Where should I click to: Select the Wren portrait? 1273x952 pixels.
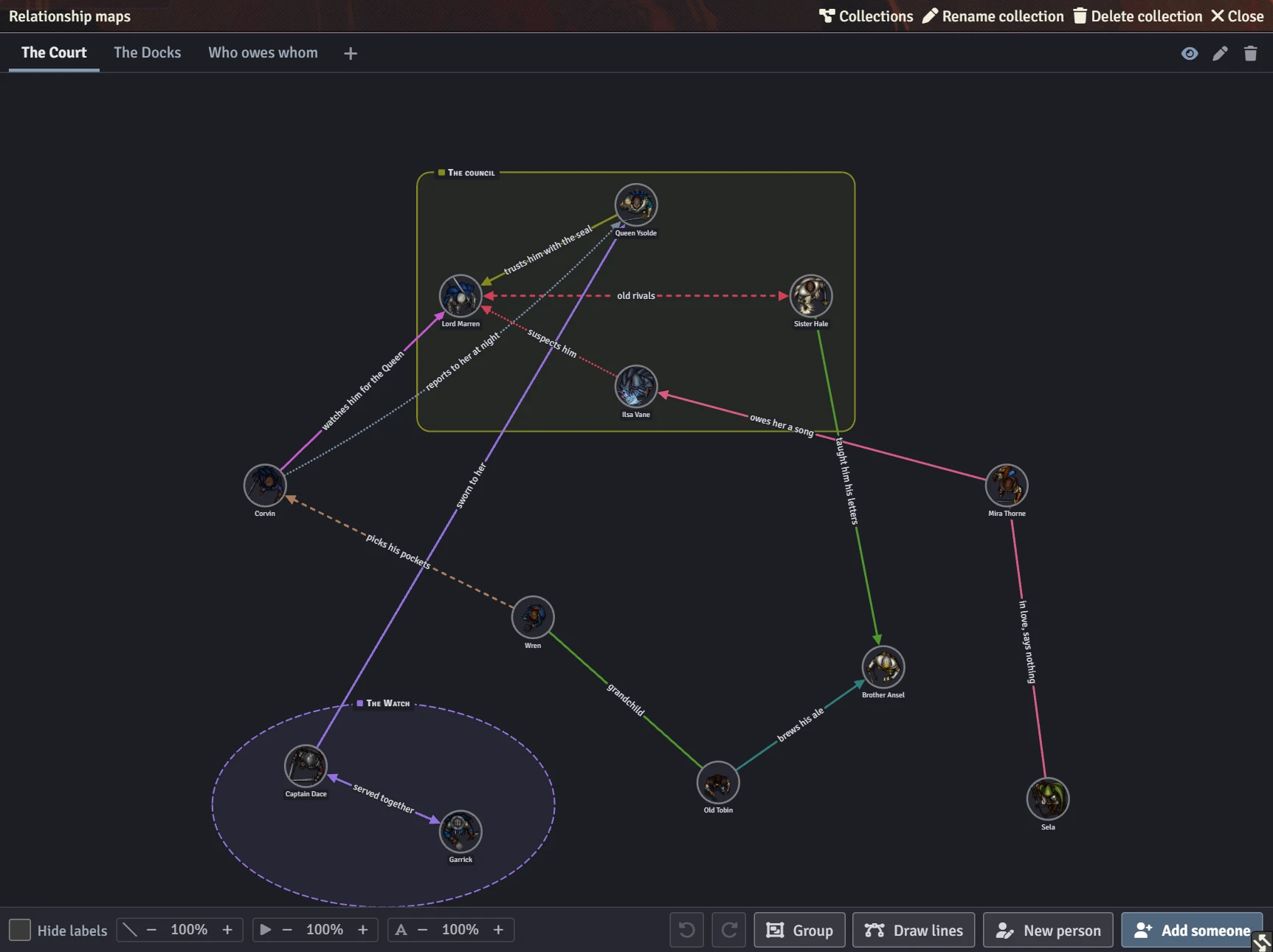click(533, 617)
